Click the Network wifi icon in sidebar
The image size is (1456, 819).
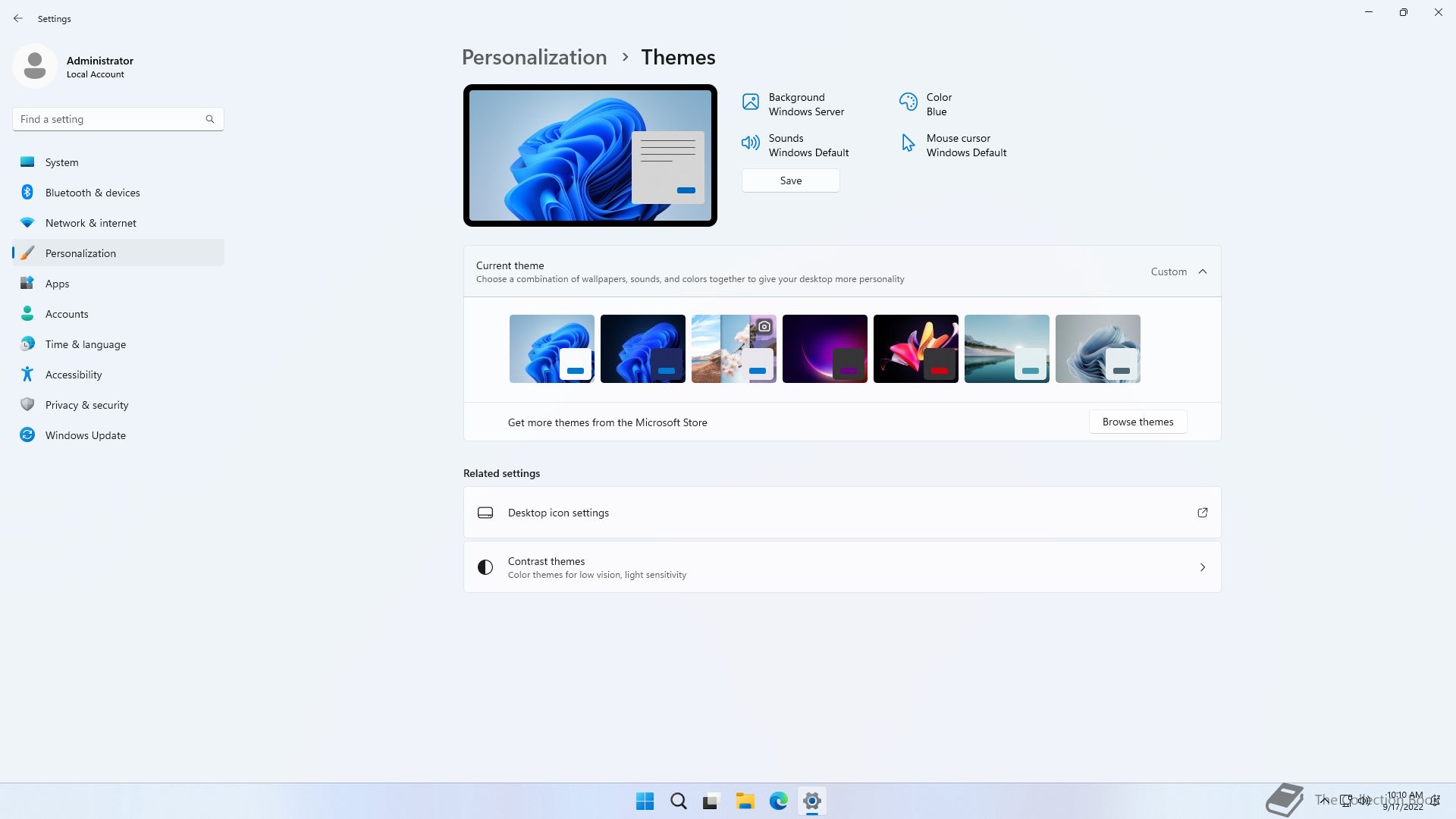click(27, 222)
